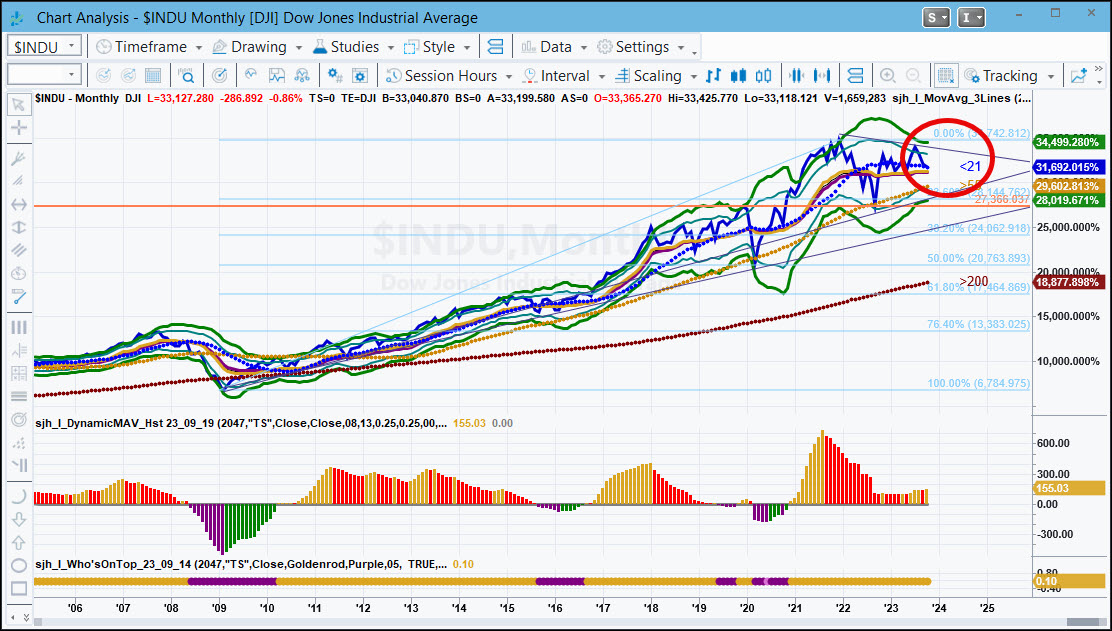Click the sjh_I_DynamicMAV_Hst study label
The image size is (1112, 631).
[241, 423]
